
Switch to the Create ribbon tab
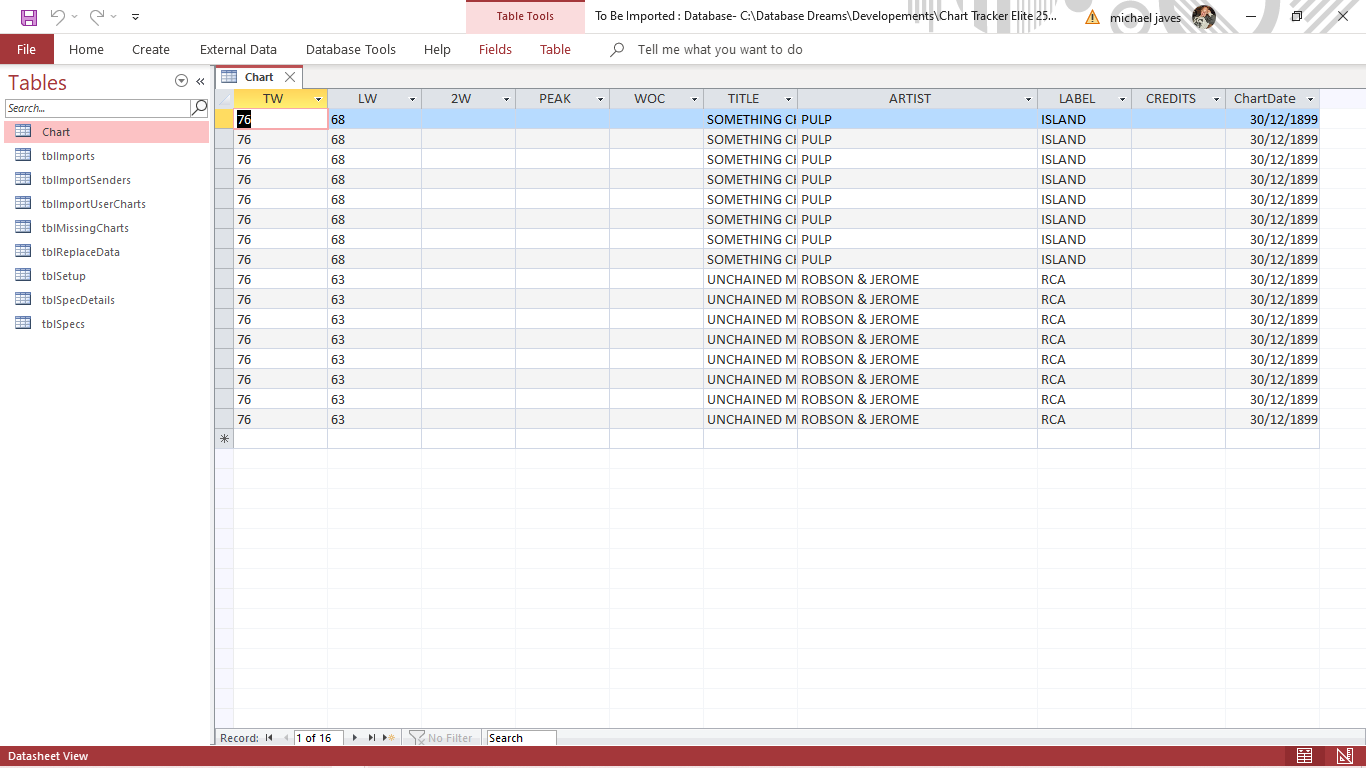point(151,49)
